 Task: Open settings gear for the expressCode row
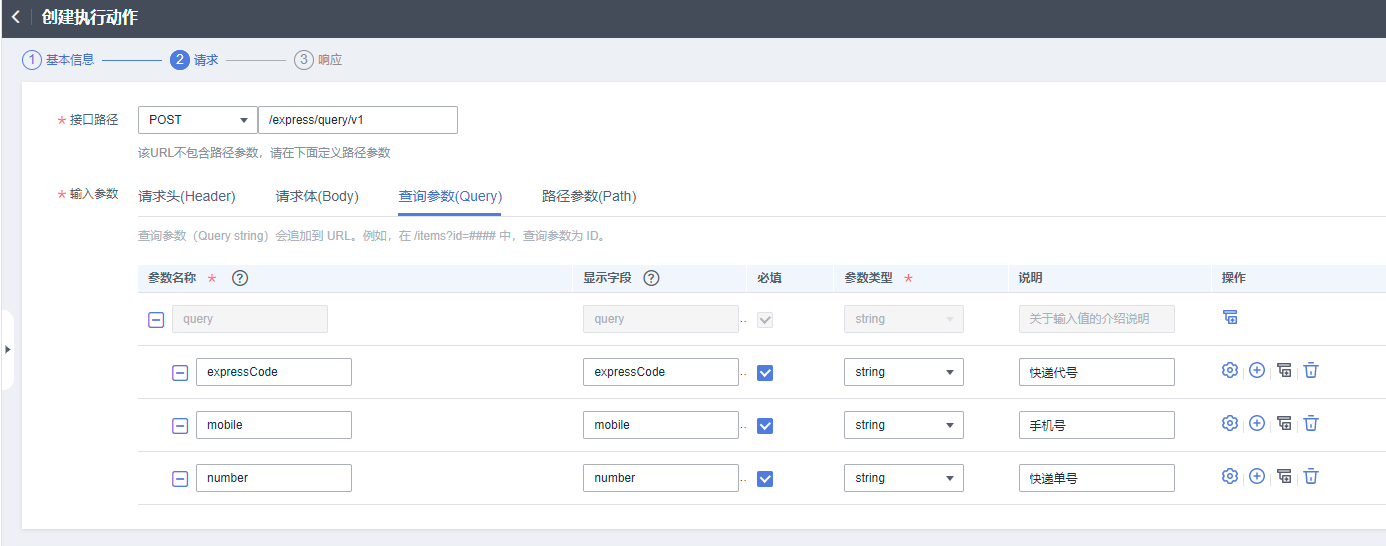coord(1230,370)
